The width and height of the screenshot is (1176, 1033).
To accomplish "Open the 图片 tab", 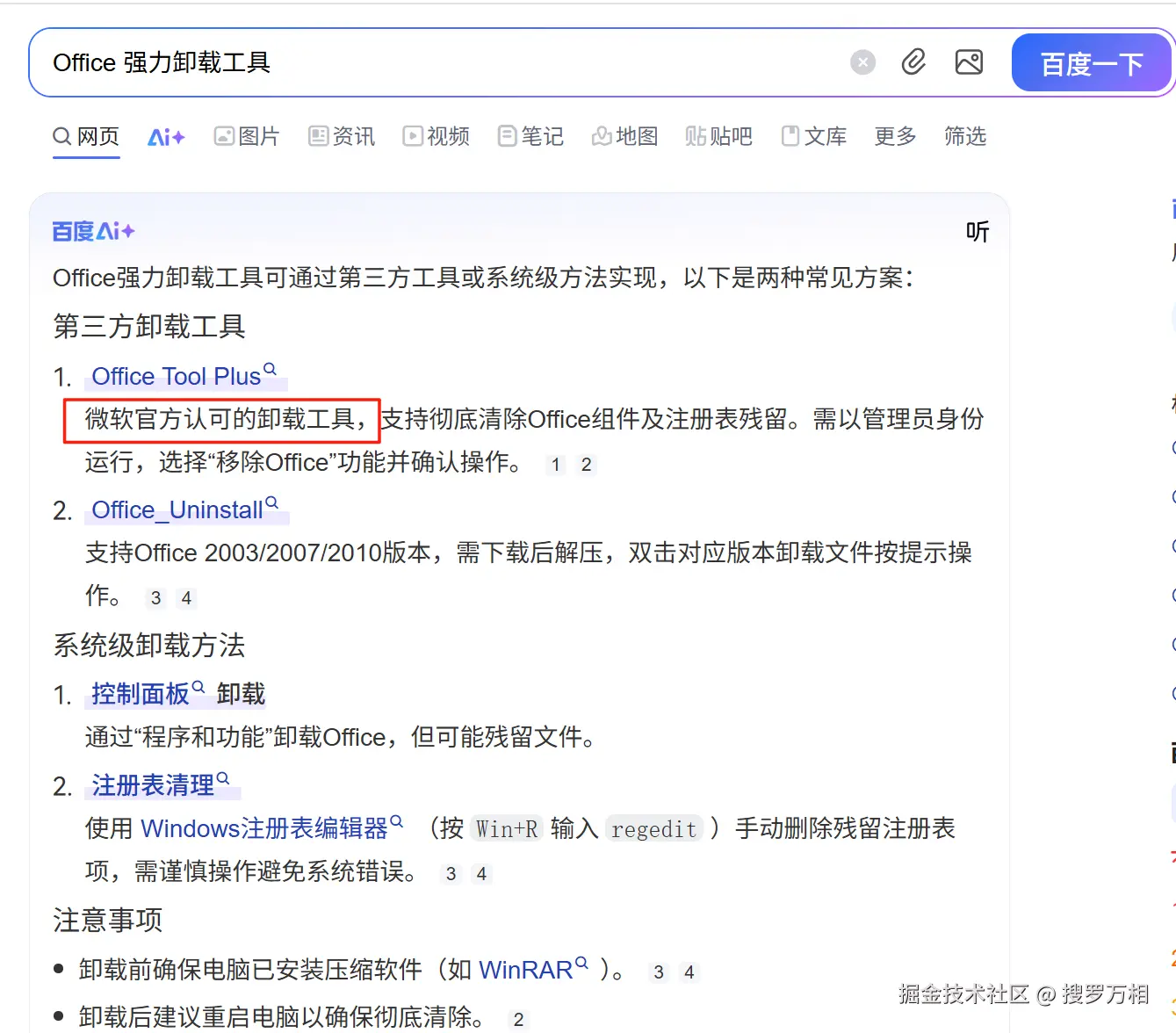I will pyautogui.click(x=247, y=136).
